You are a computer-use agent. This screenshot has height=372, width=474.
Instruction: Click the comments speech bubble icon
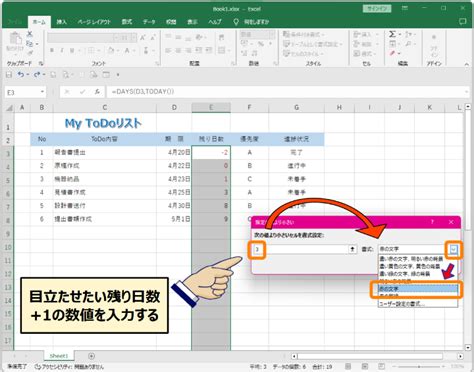point(463,22)
